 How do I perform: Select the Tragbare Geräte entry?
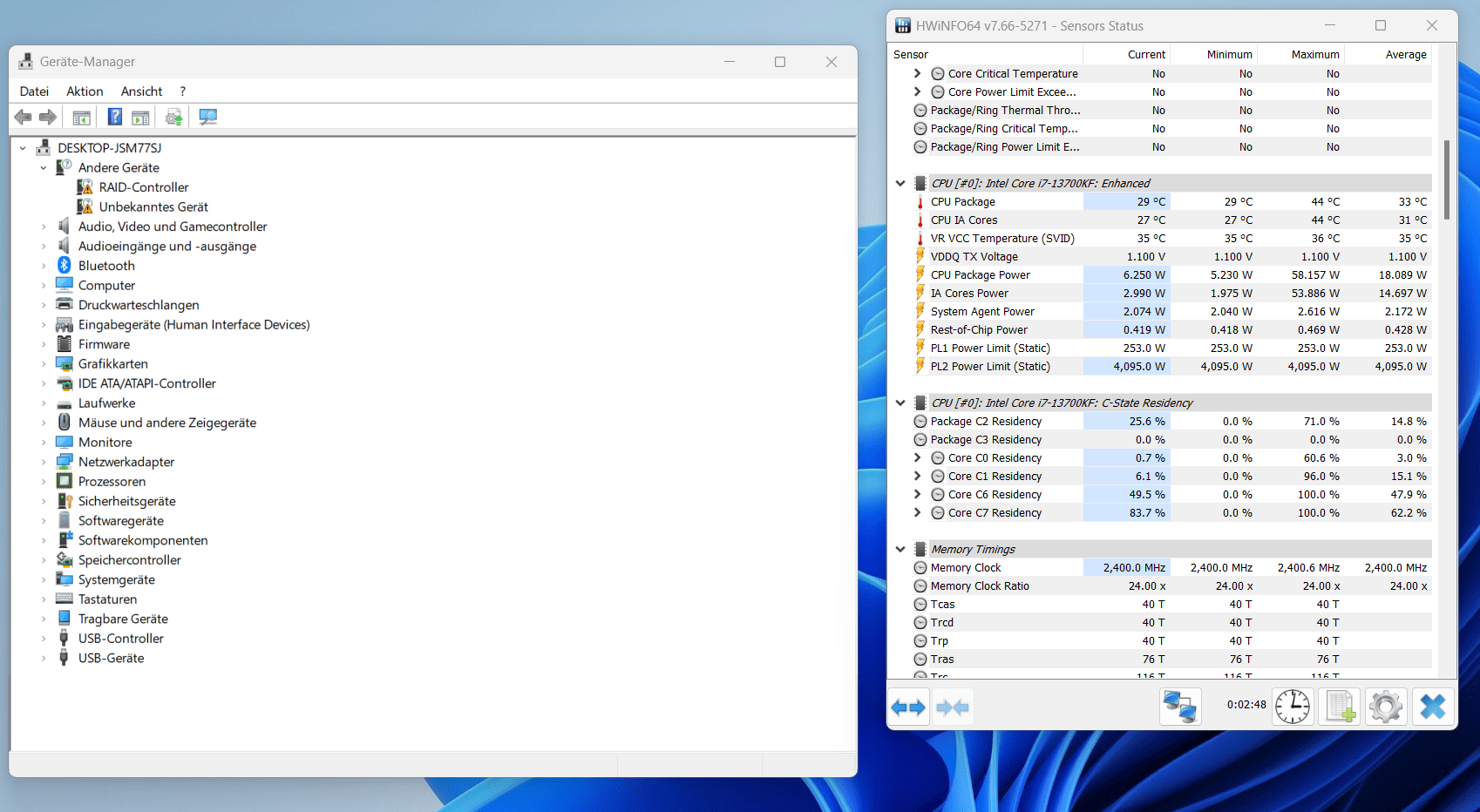pos(123,619)
